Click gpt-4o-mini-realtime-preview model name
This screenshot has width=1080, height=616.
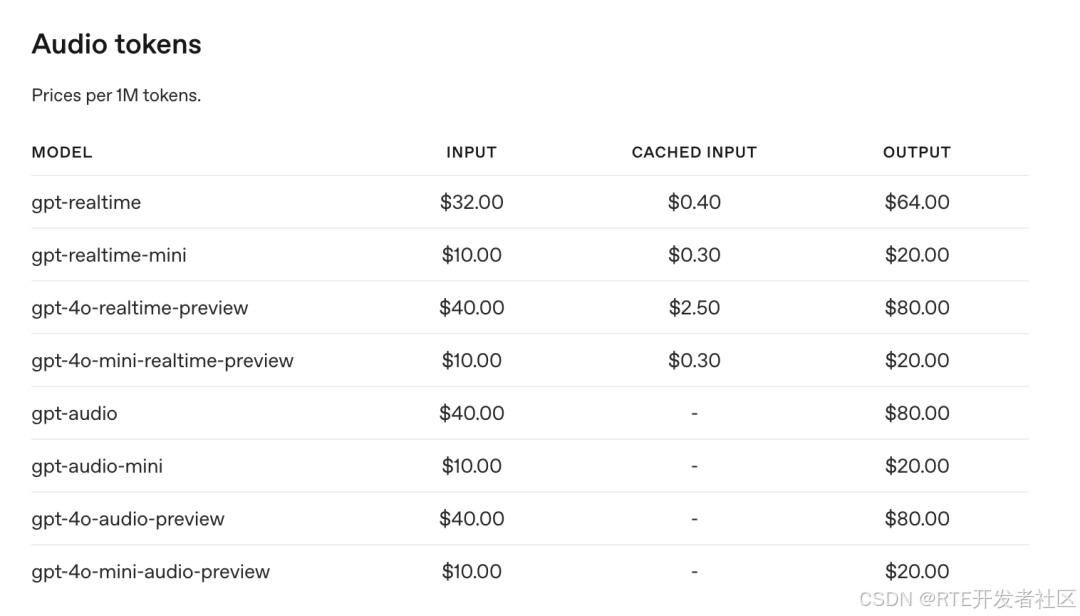tap(163, 361)
